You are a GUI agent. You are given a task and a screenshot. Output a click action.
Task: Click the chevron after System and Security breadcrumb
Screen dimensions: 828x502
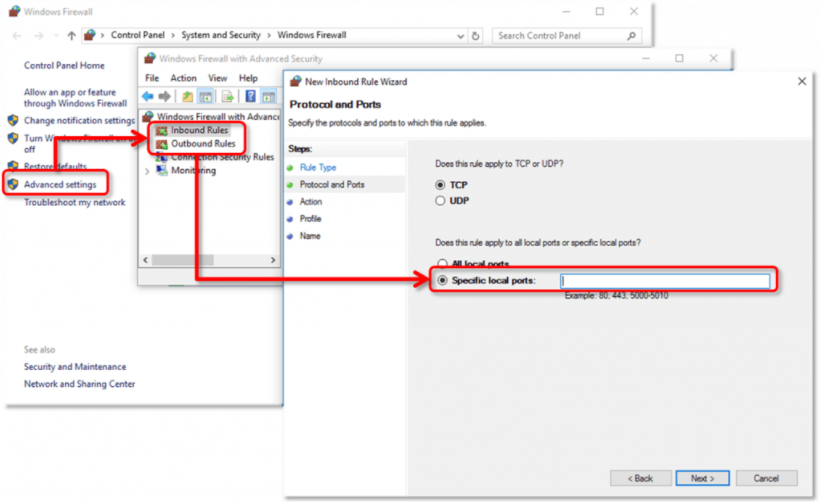[269, 35]
